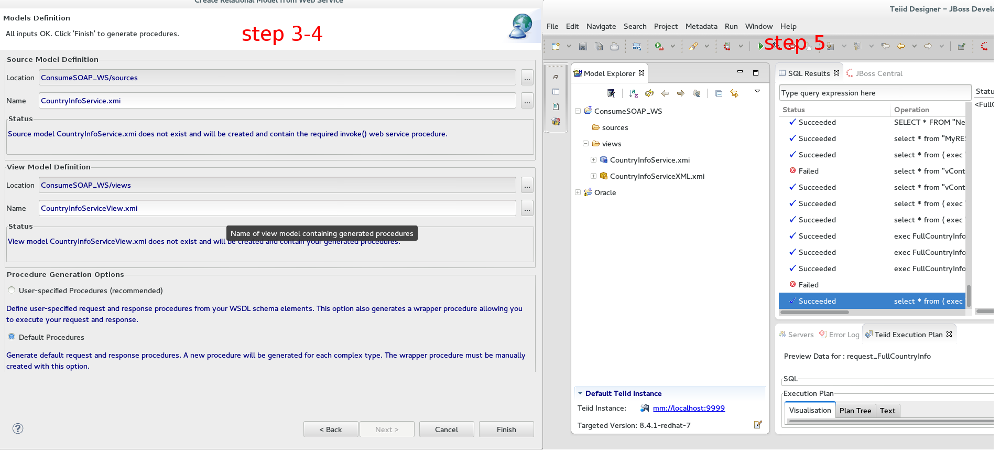
Task: Click the Save All toolbar icon
Action: [x=599, y=47]
